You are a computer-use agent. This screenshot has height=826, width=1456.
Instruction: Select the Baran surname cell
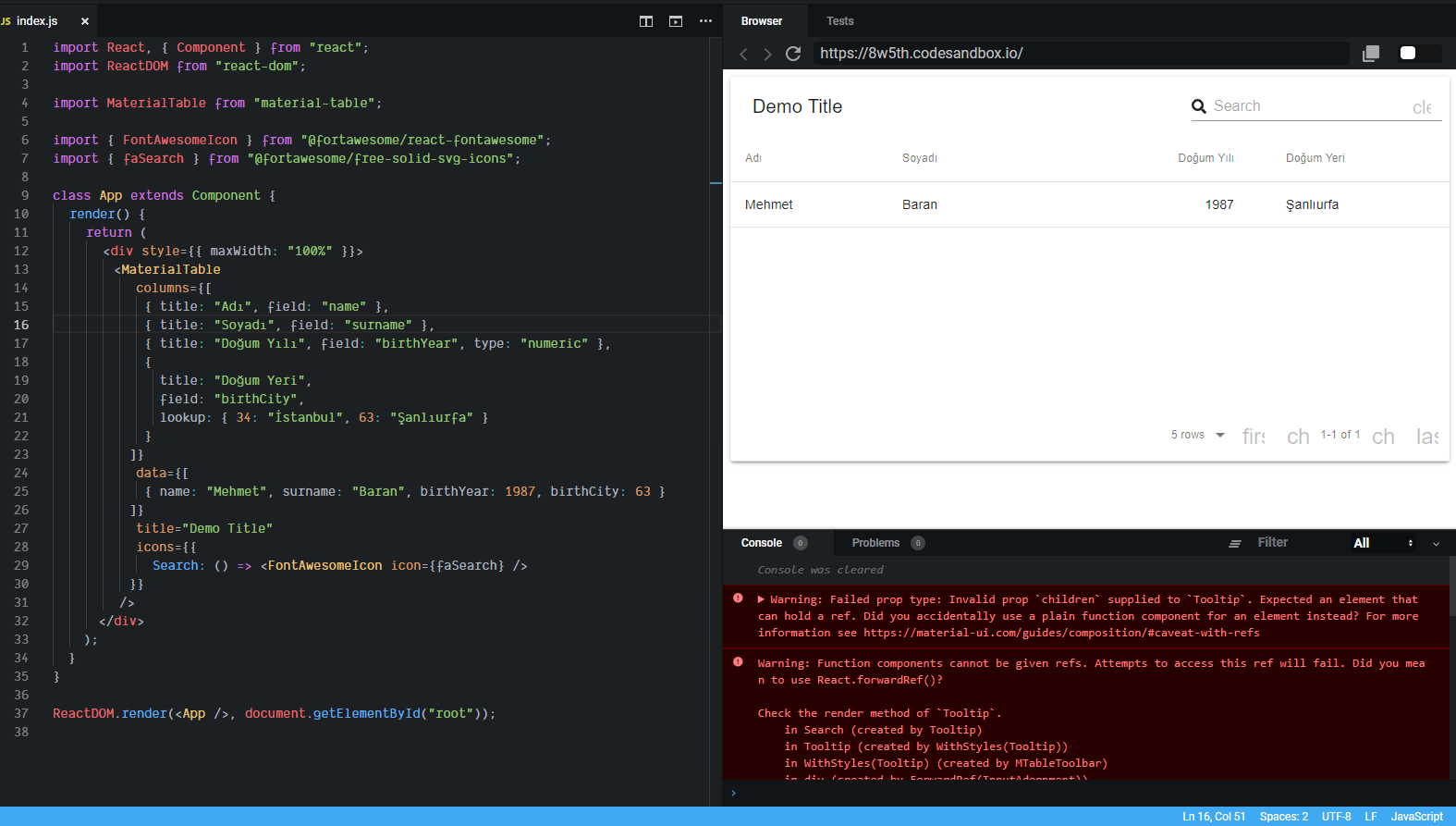tap(920, 204)
